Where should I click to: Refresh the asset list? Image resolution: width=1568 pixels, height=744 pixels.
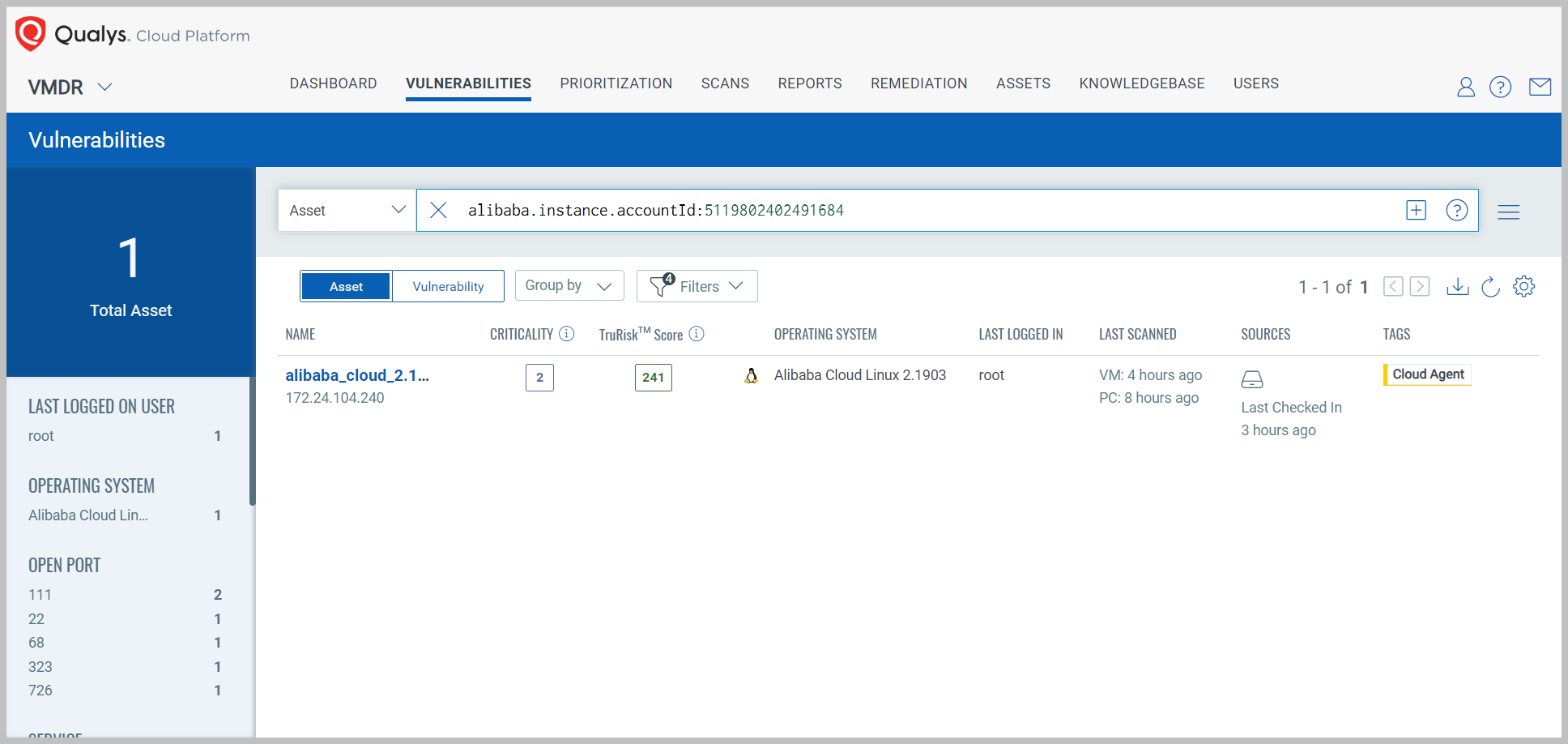coord(1490,286)
